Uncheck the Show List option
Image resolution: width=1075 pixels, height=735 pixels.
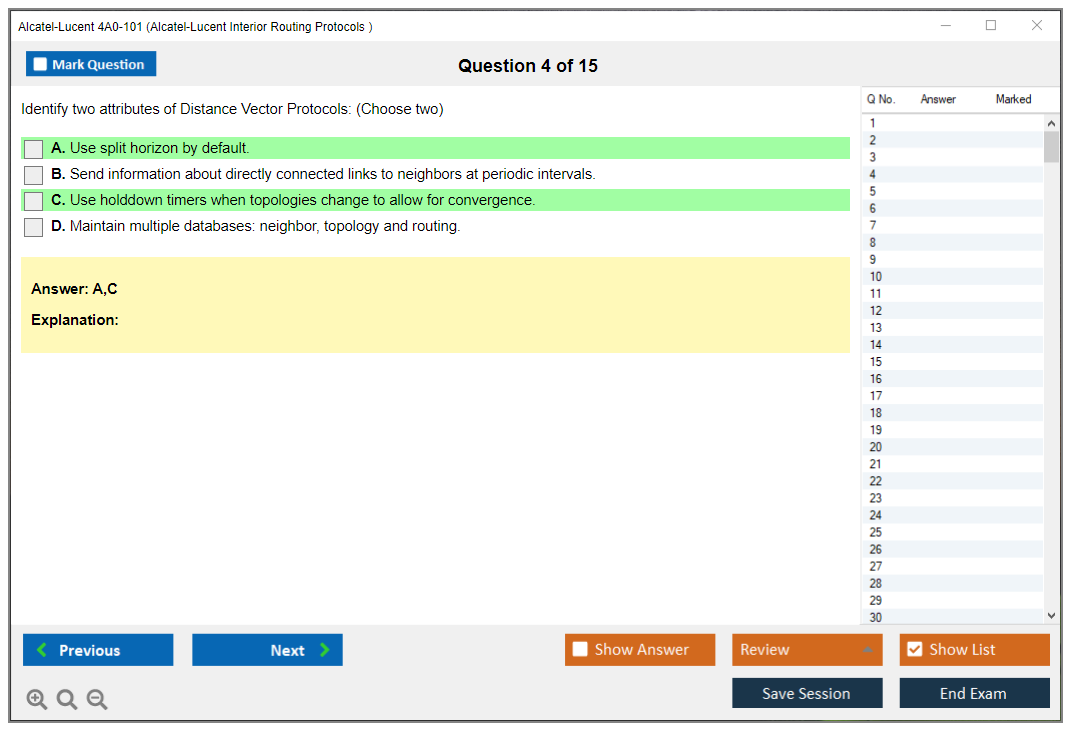[914, 650]
